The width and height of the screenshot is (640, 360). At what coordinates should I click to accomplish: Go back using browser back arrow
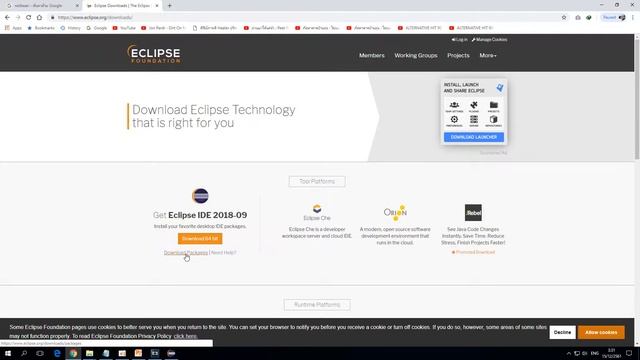pyautogui.click(x=7, y=18)
